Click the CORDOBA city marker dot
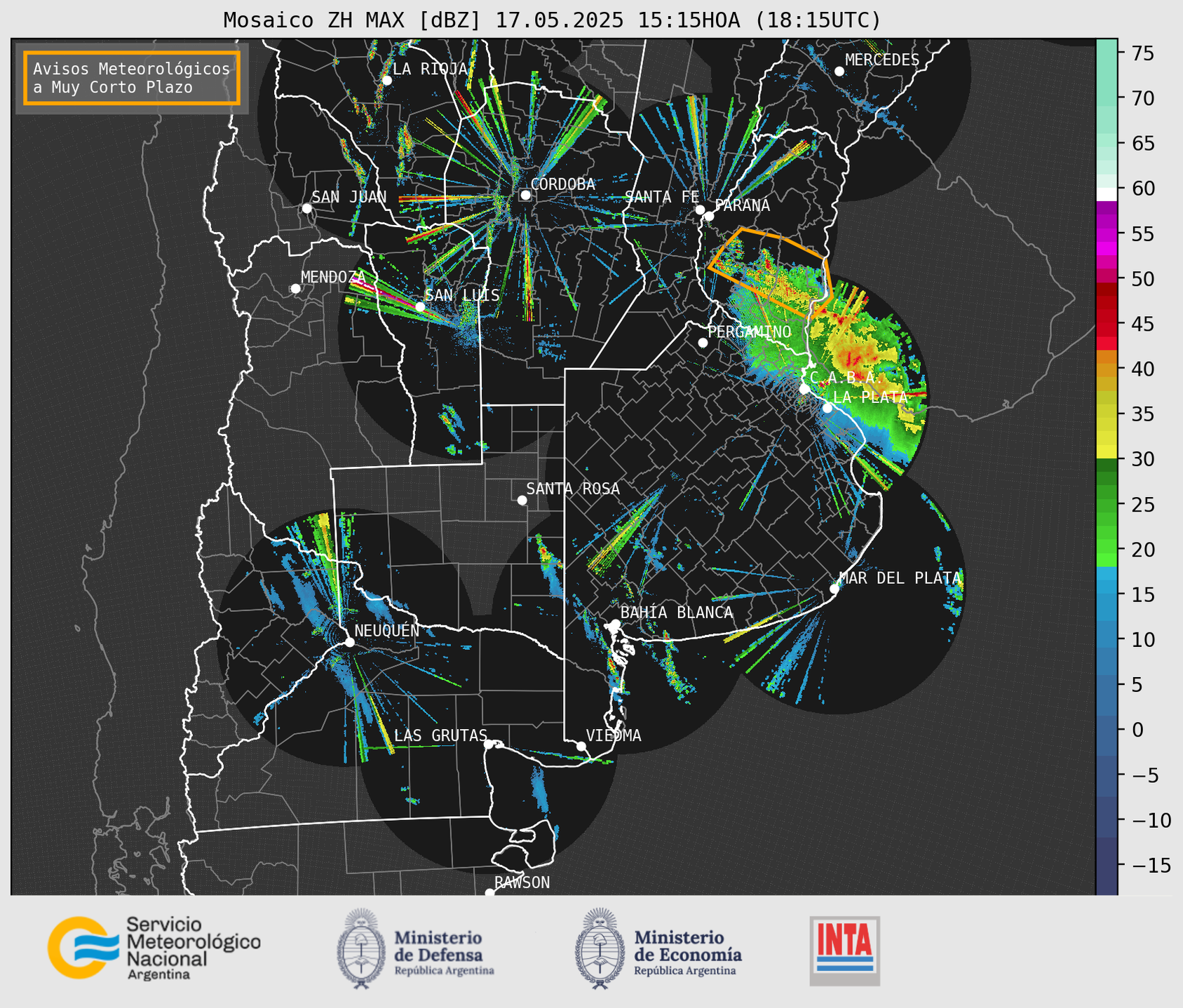This screenshot has height=1008, width=1183. (525, 195)
